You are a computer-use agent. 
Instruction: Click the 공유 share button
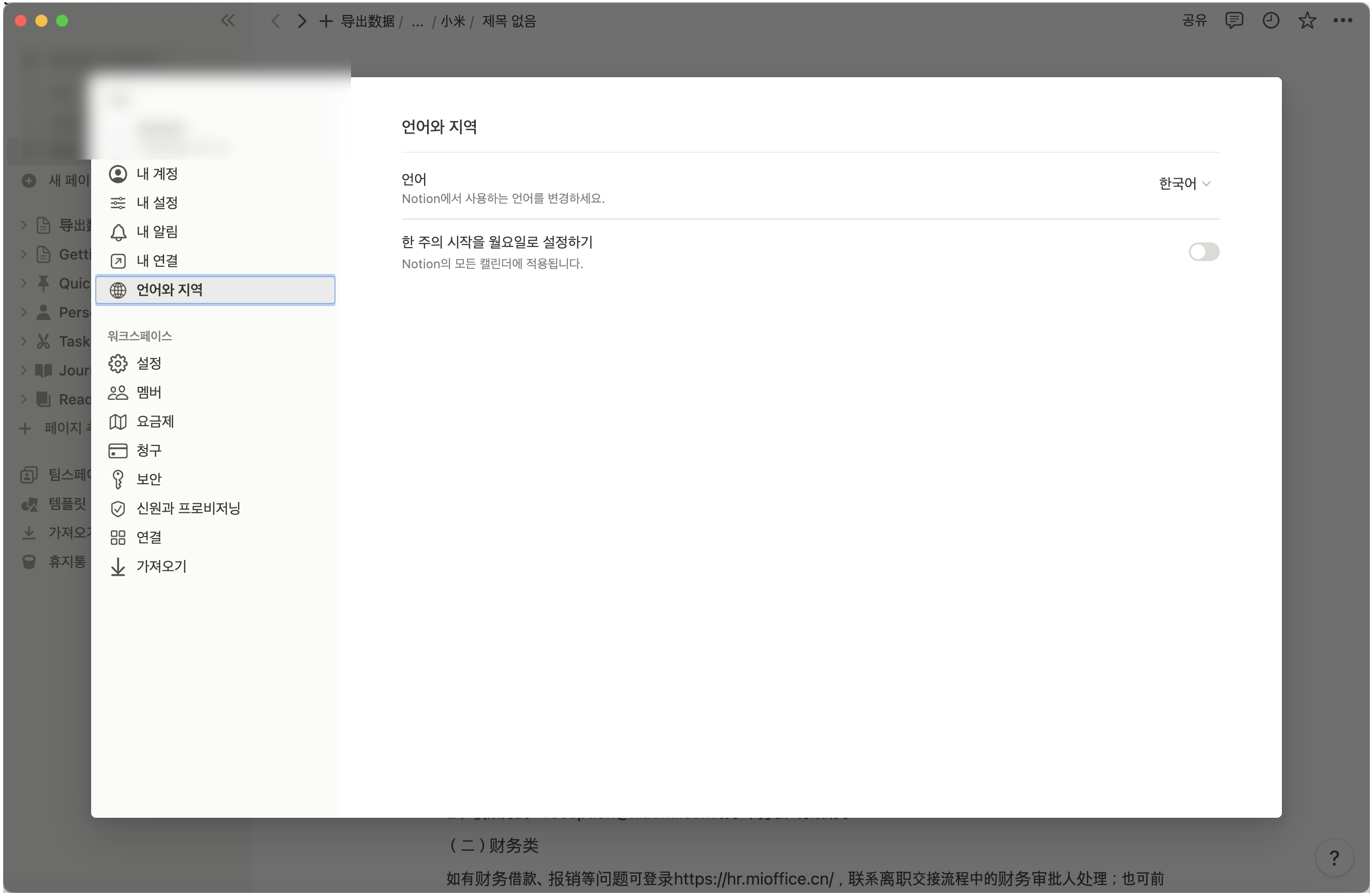tap(1194, 21)
